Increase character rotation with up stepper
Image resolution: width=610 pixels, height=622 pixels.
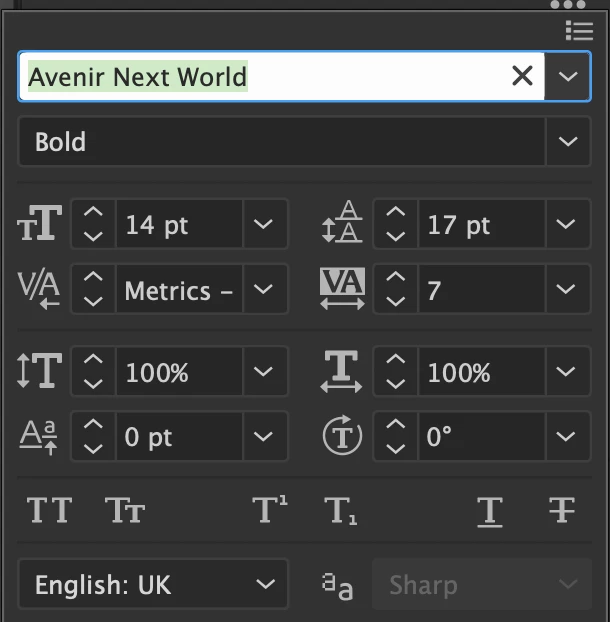tap(395, 424)
